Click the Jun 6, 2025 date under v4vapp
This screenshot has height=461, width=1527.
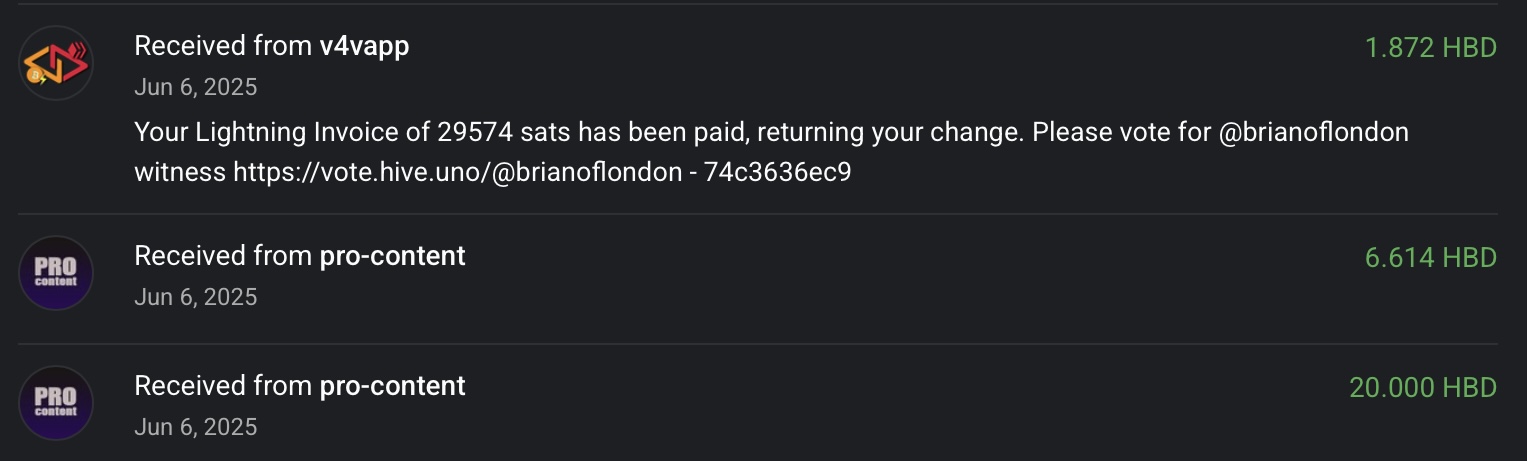196,87
